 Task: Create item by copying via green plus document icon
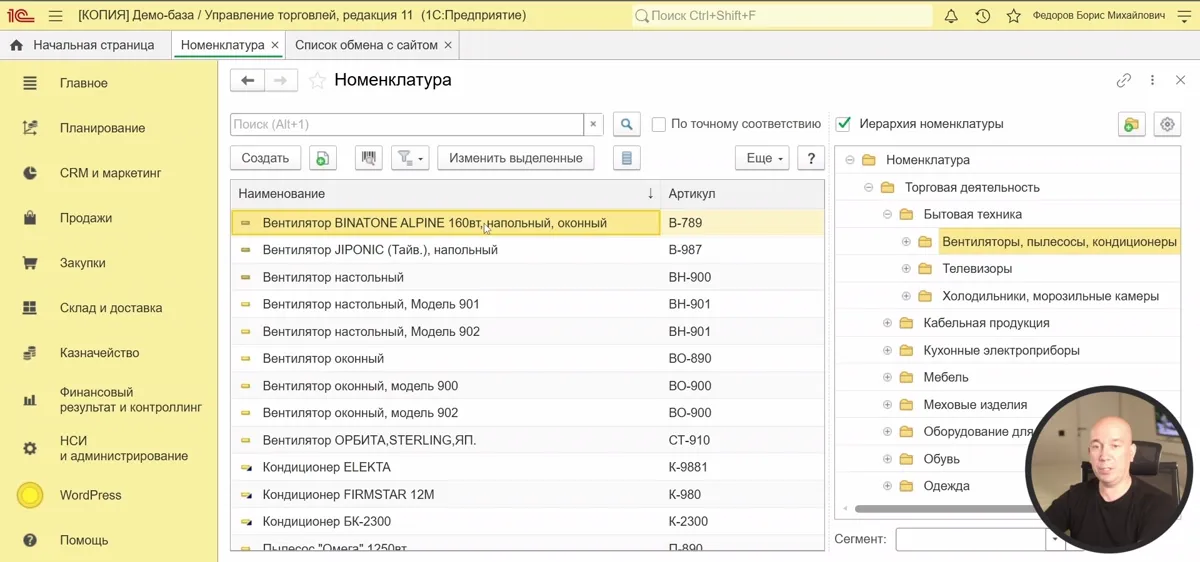[322, 158]
